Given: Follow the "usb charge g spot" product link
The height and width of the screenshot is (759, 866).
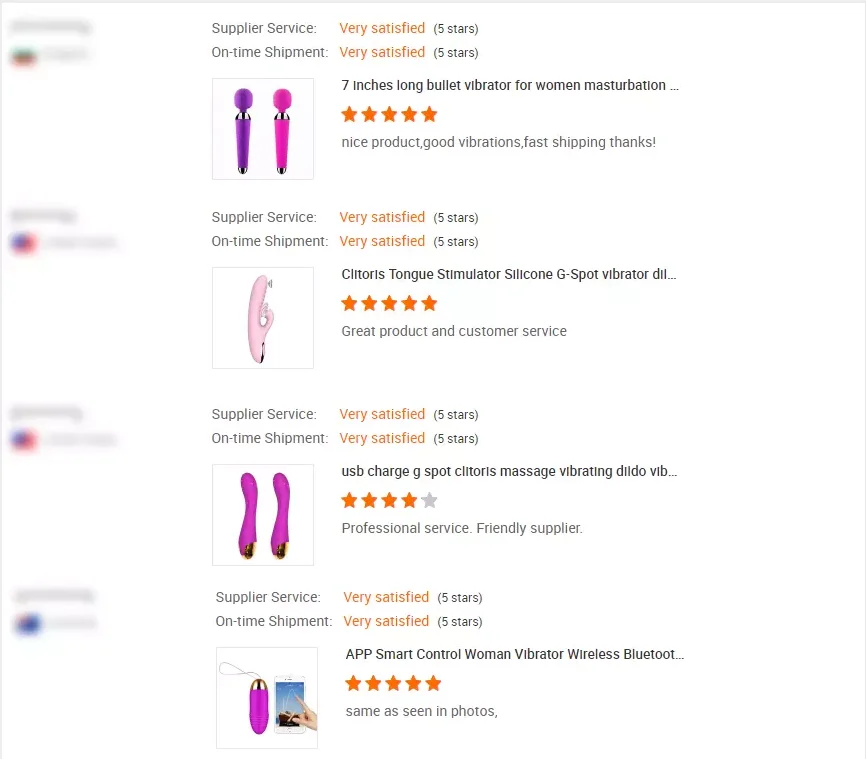Looking at the screenshot, I should pos(510,471).
